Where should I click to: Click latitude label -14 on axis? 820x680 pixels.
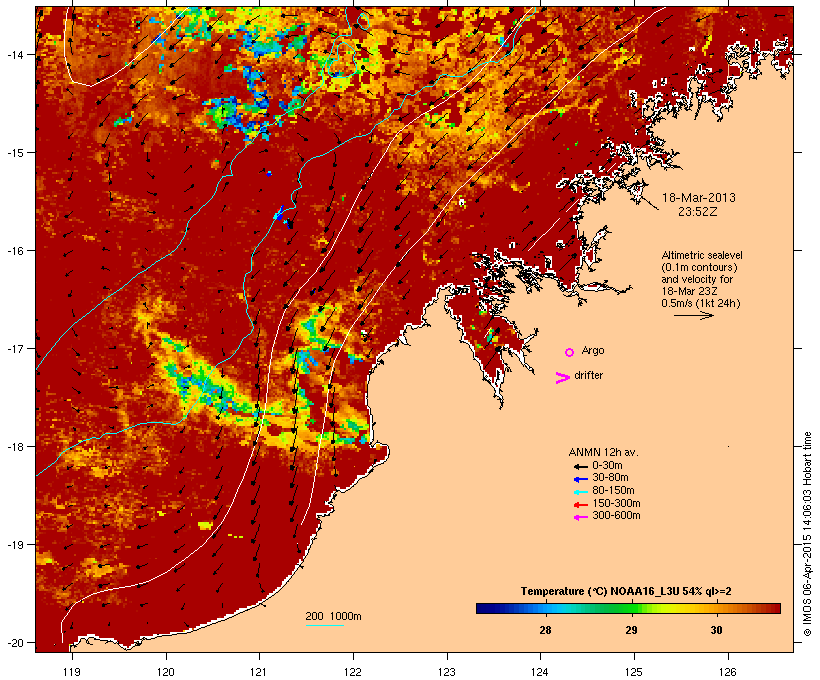(x=14, y=54)
